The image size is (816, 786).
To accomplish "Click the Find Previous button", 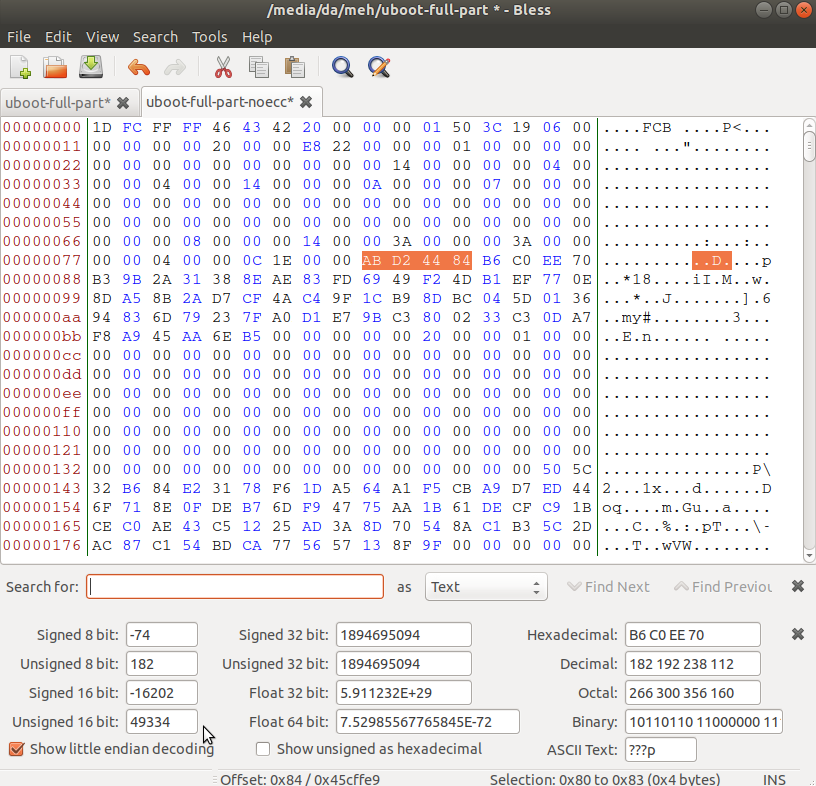I will (723, 587).
